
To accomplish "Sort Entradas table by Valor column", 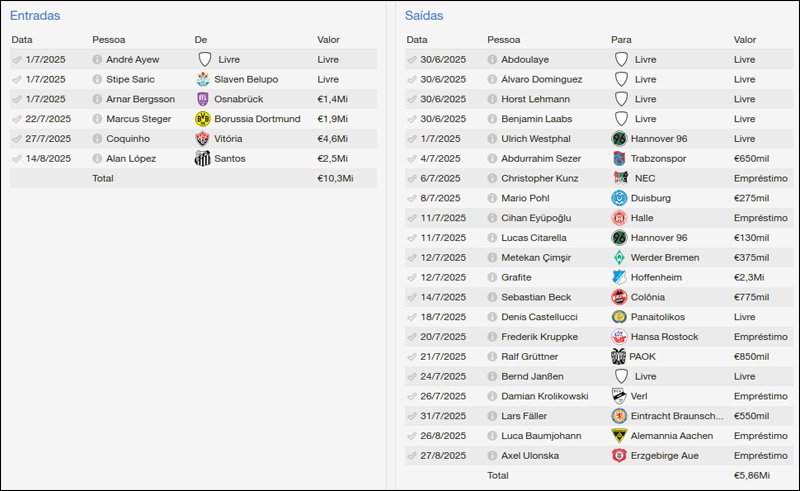I will (328, 40).
